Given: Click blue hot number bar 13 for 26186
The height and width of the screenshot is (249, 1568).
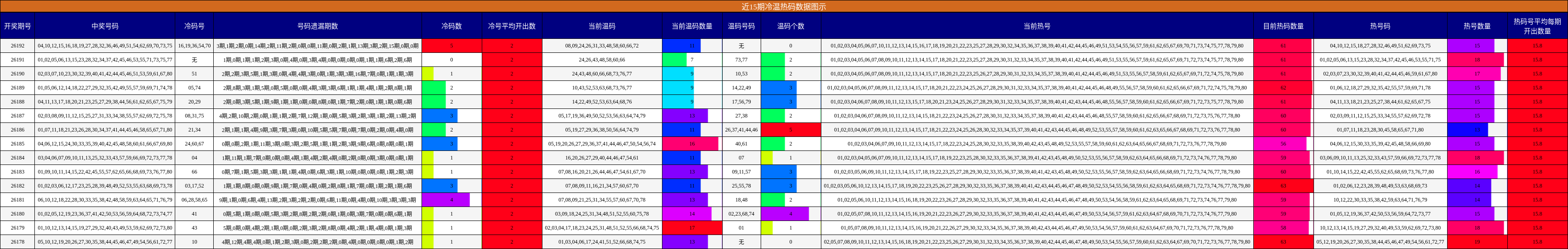Looking at the screenshot, I should click(1467, 129).
